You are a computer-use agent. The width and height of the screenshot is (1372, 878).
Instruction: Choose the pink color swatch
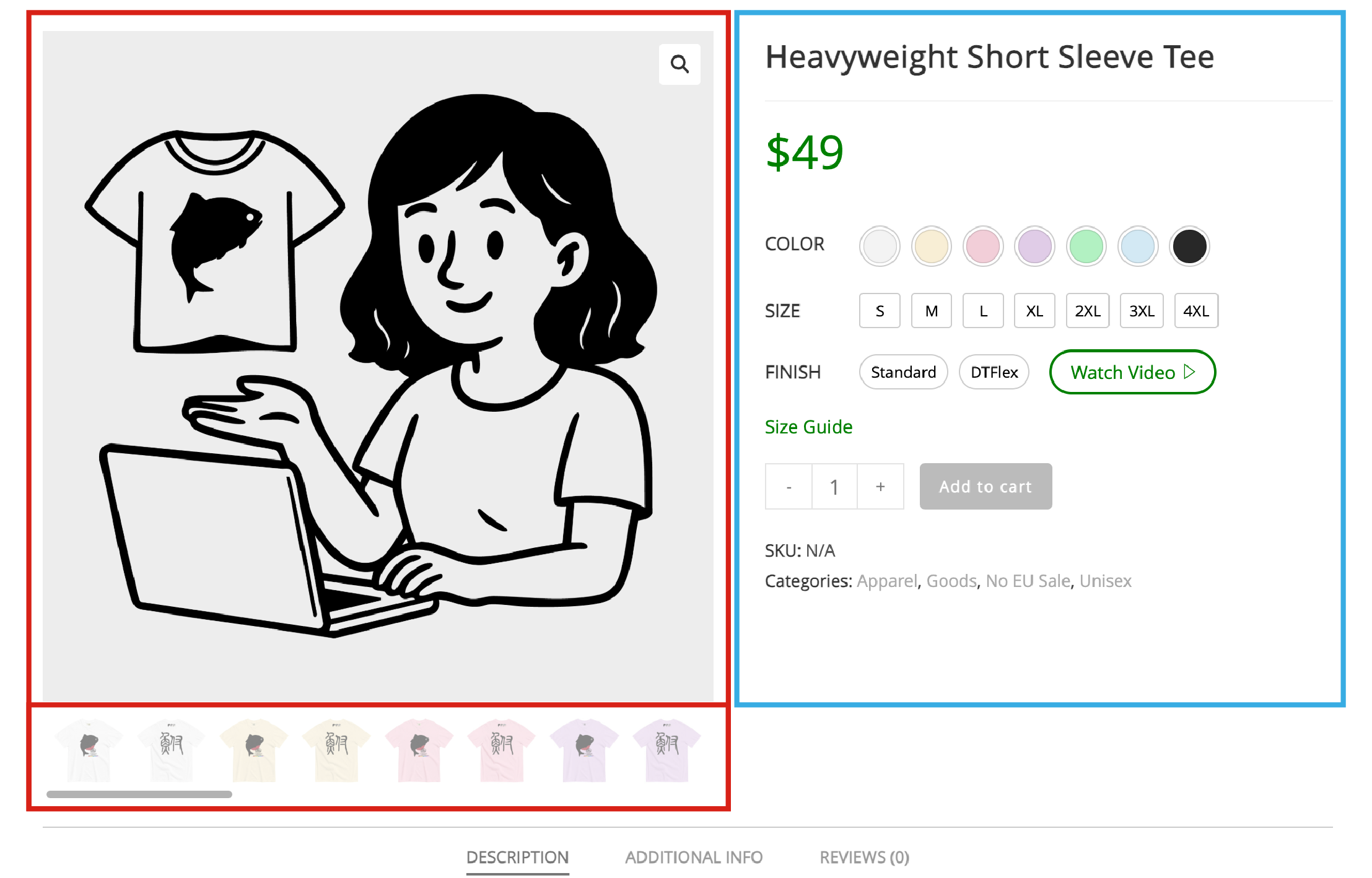(x=983, y=246)
